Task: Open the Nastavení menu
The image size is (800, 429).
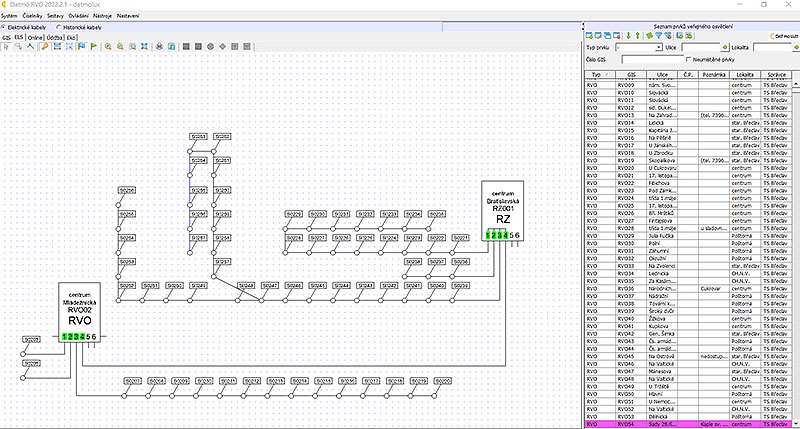Action: (x=128, y=16)
